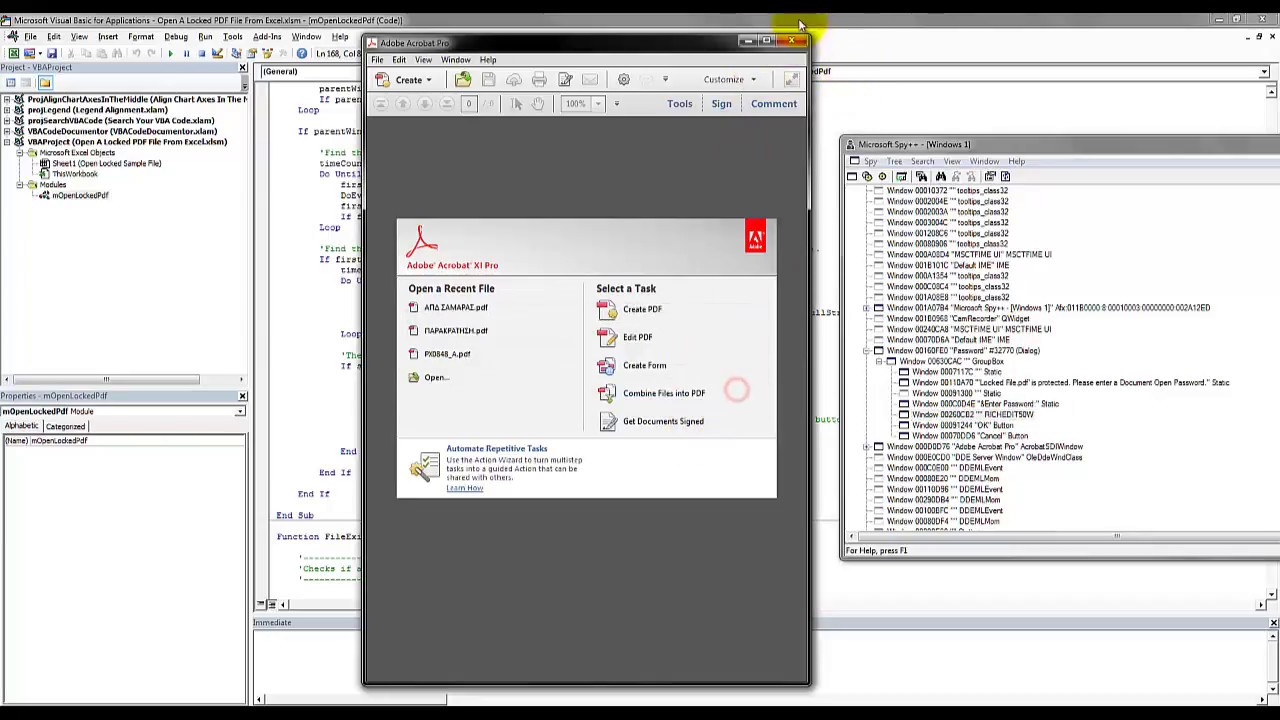Open the Tree menu in Spy++

(x=894, y=161)
